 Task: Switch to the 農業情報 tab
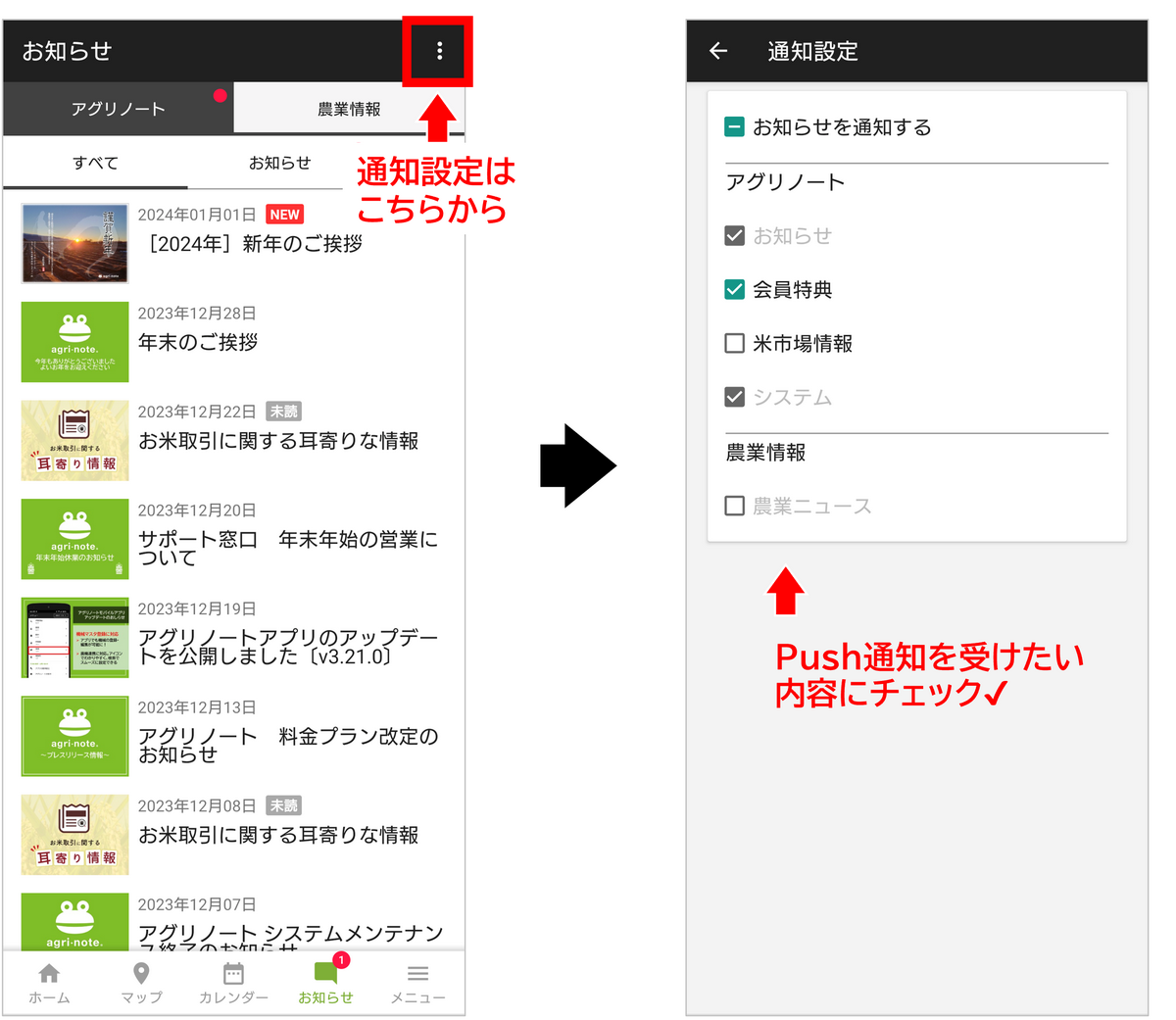coord(349,109)
